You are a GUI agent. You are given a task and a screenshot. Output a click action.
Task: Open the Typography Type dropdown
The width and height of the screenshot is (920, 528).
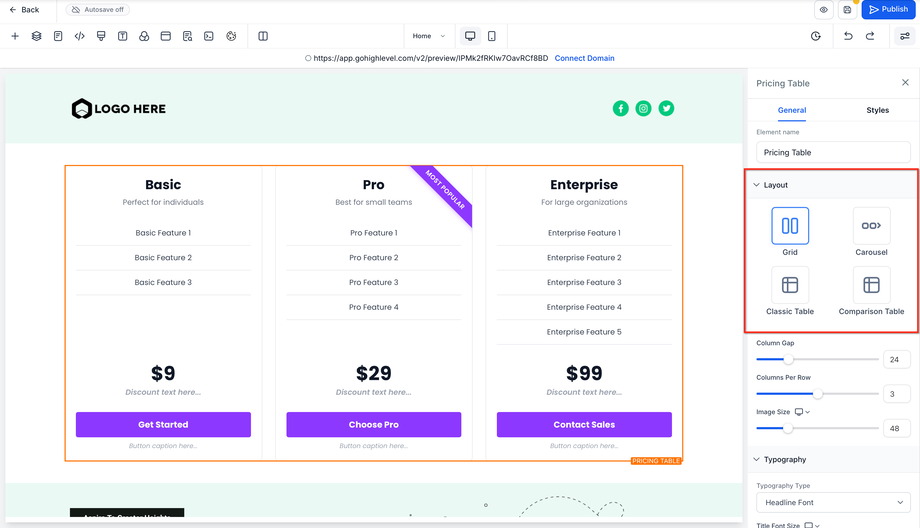click(x=833, y=502)
